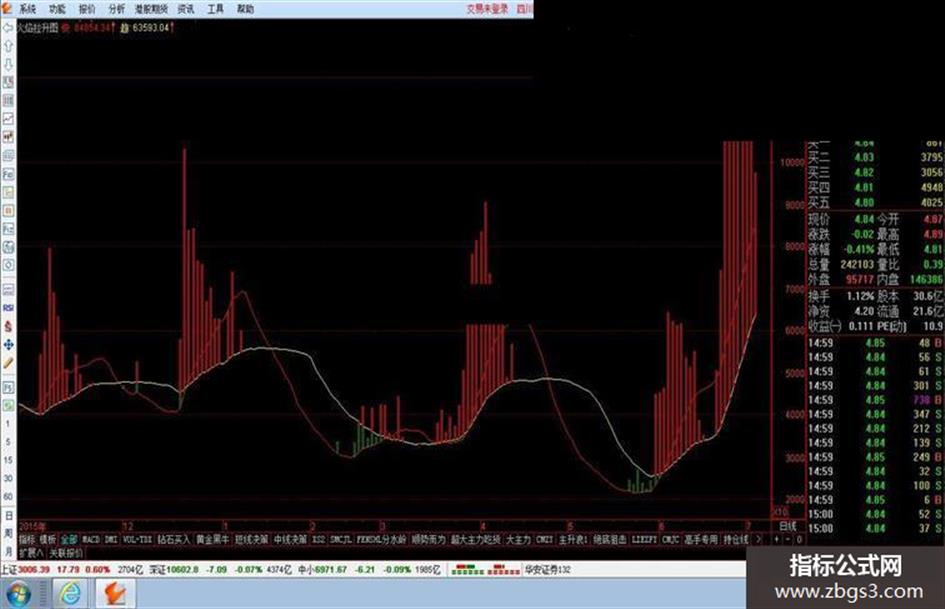The width and height of the screenshot is (945, 609).
Task: Open the 分析 menu
Action: [117, 8]
